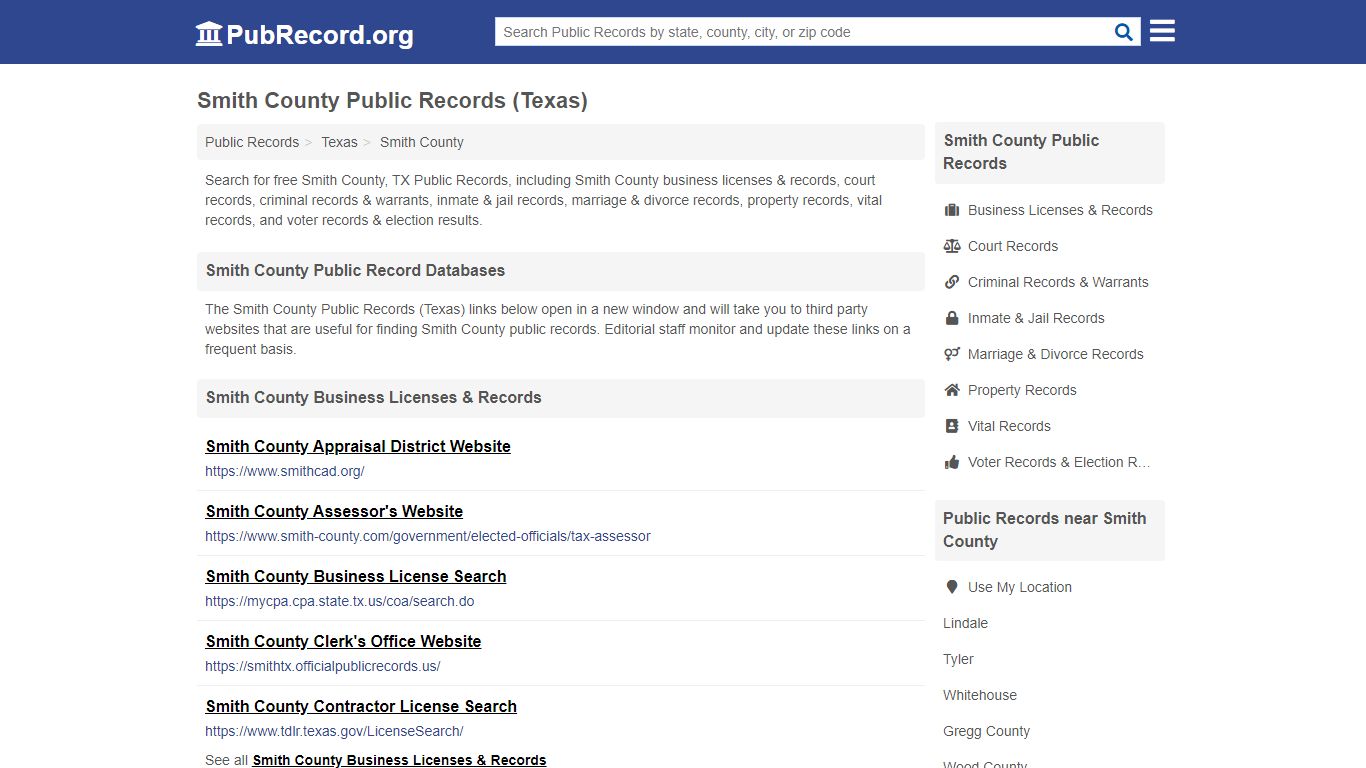Viewport: 1366px width, 768px height.
Task: Go to Texas breadcrumb
Action: 339,142
